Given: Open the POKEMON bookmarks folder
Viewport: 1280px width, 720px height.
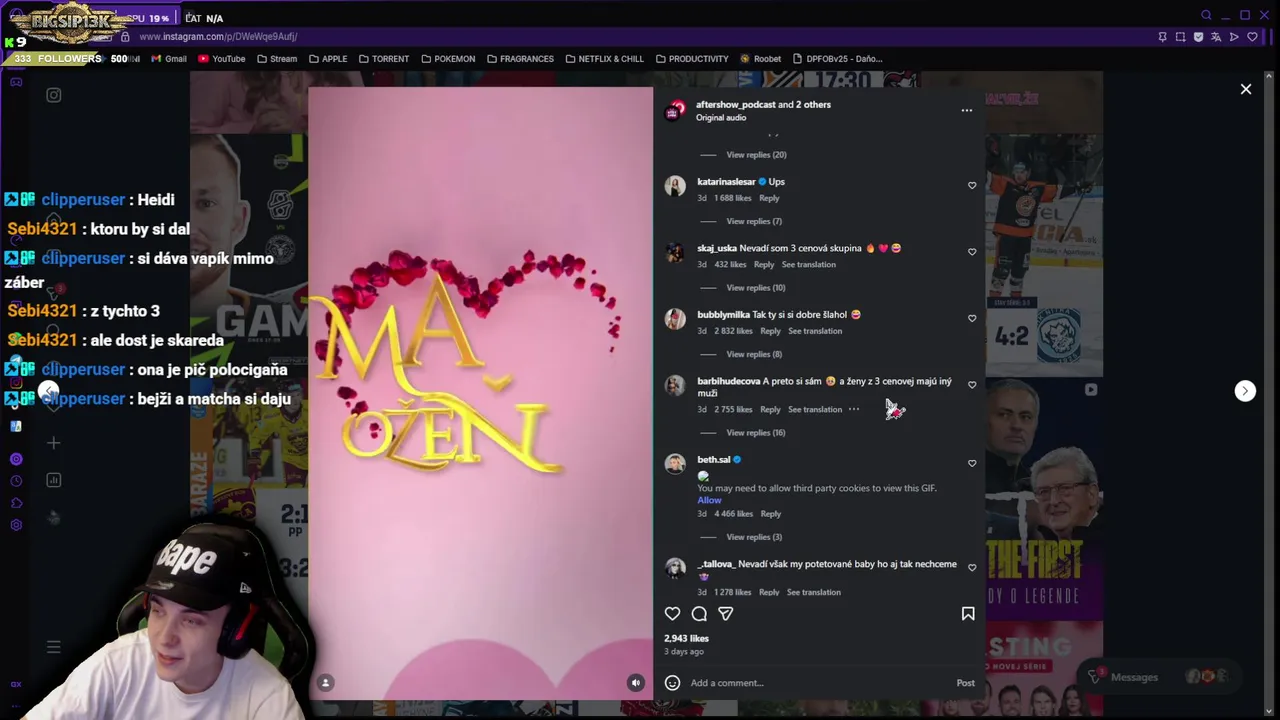Looking at the screenshot, I should 448,59.
